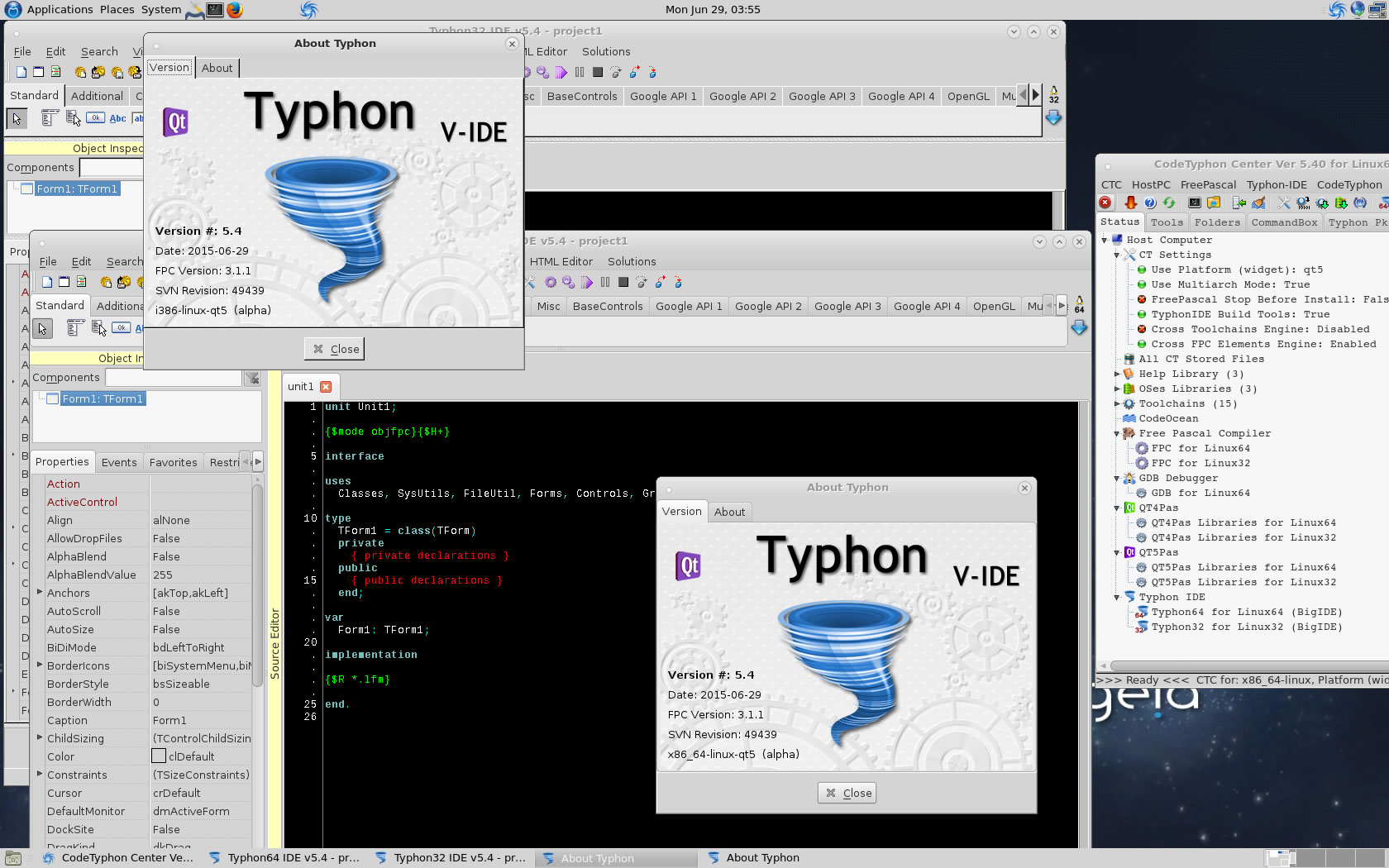Click the Stop square icon in Typhon64 toolbar
Screen dimensions: 1389x868
click(623, 283)
